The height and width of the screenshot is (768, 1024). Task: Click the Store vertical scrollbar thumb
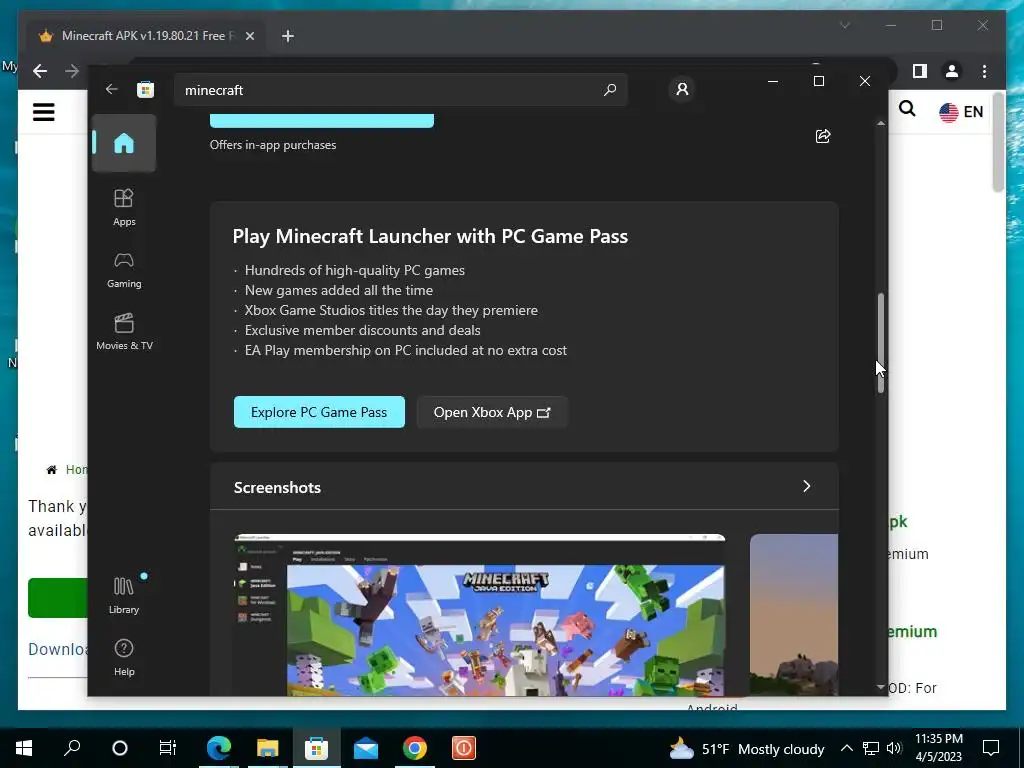[880, 343]
